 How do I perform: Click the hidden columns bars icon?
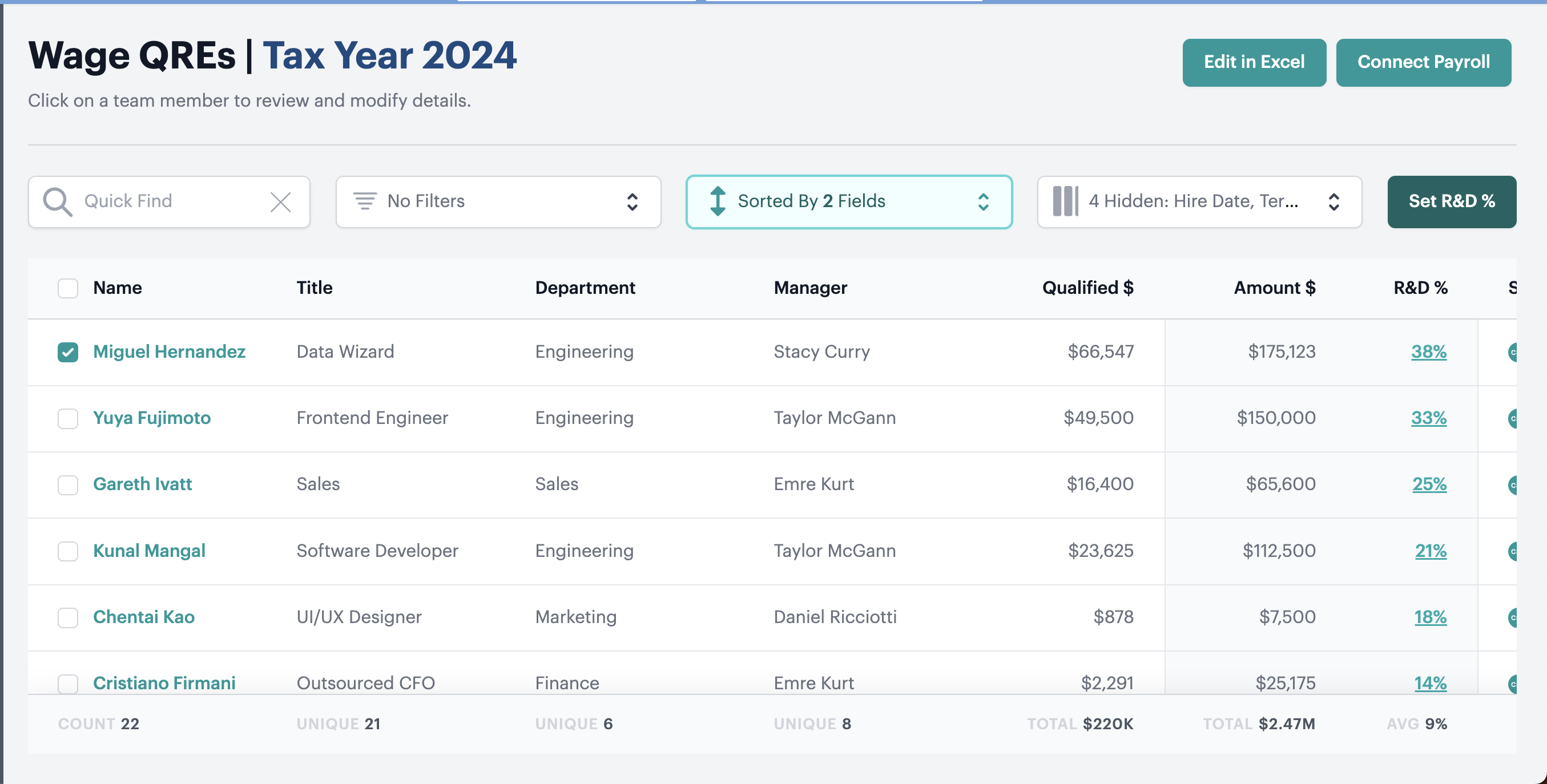pos(1065,201)
